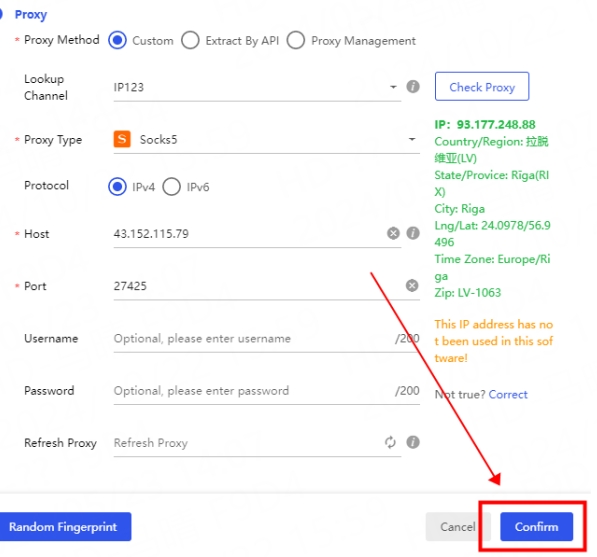Clear the Port field value
The width and height of the screenshot is (597, 557).
[412, 286]
